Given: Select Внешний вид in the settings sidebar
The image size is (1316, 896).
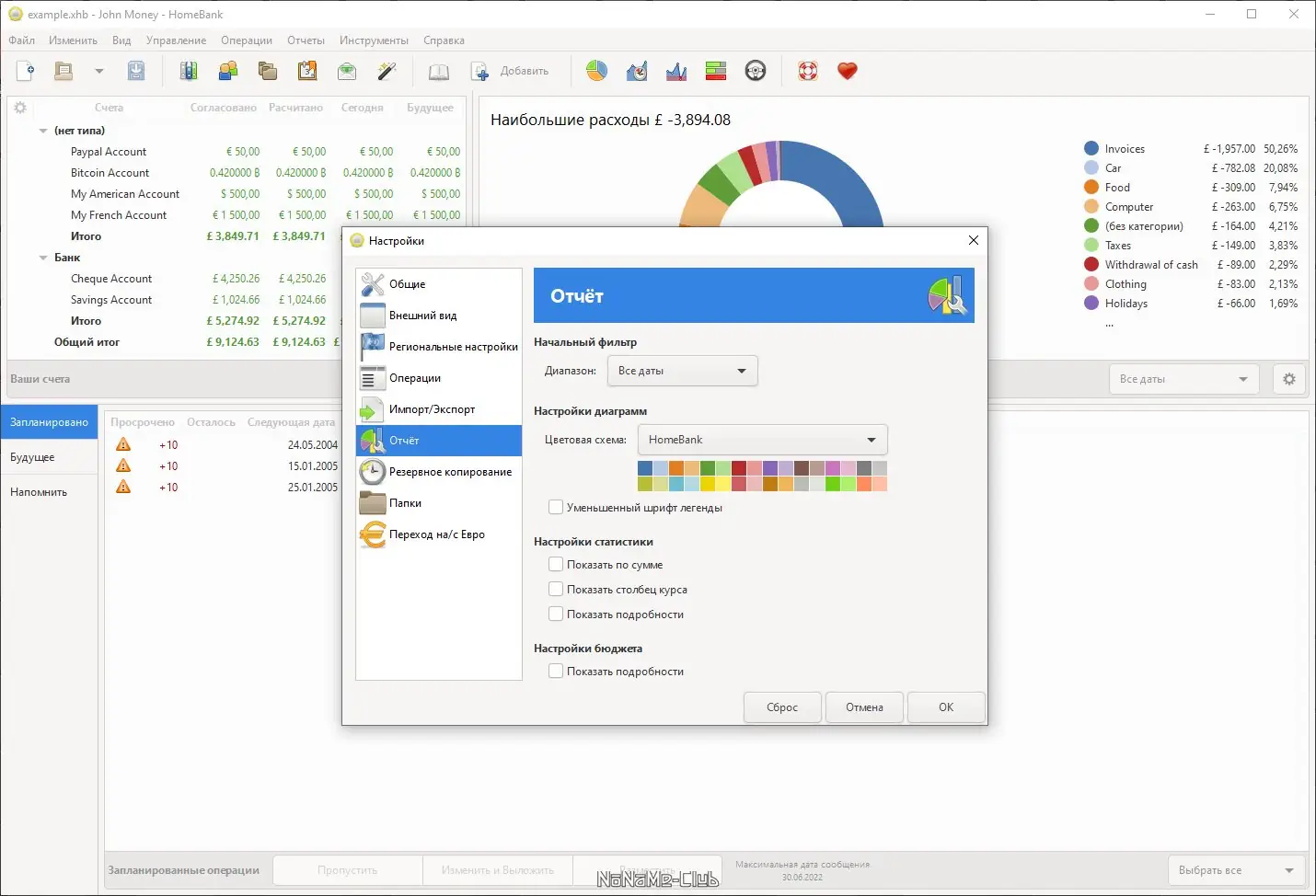Looking at the screenshot, I should point(439,316).
